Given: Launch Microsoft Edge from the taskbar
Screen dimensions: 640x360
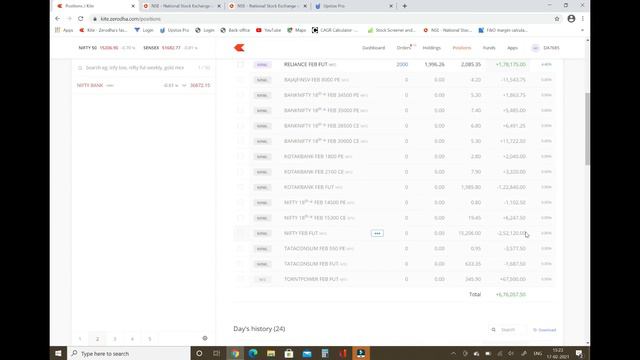Looking at the screenshot, I should tap(253, 353).
